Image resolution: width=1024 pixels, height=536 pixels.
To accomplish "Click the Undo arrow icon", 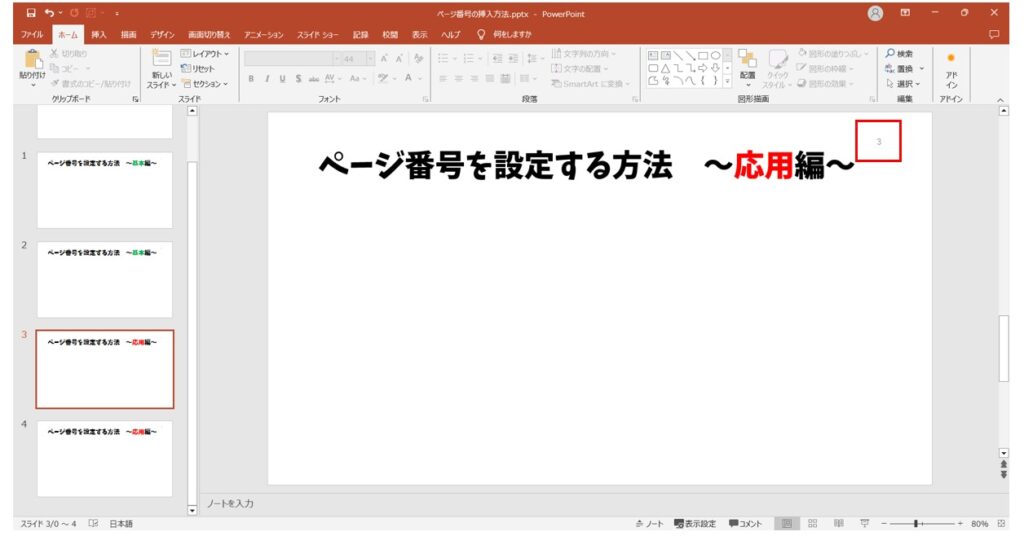I will point(49,13).
